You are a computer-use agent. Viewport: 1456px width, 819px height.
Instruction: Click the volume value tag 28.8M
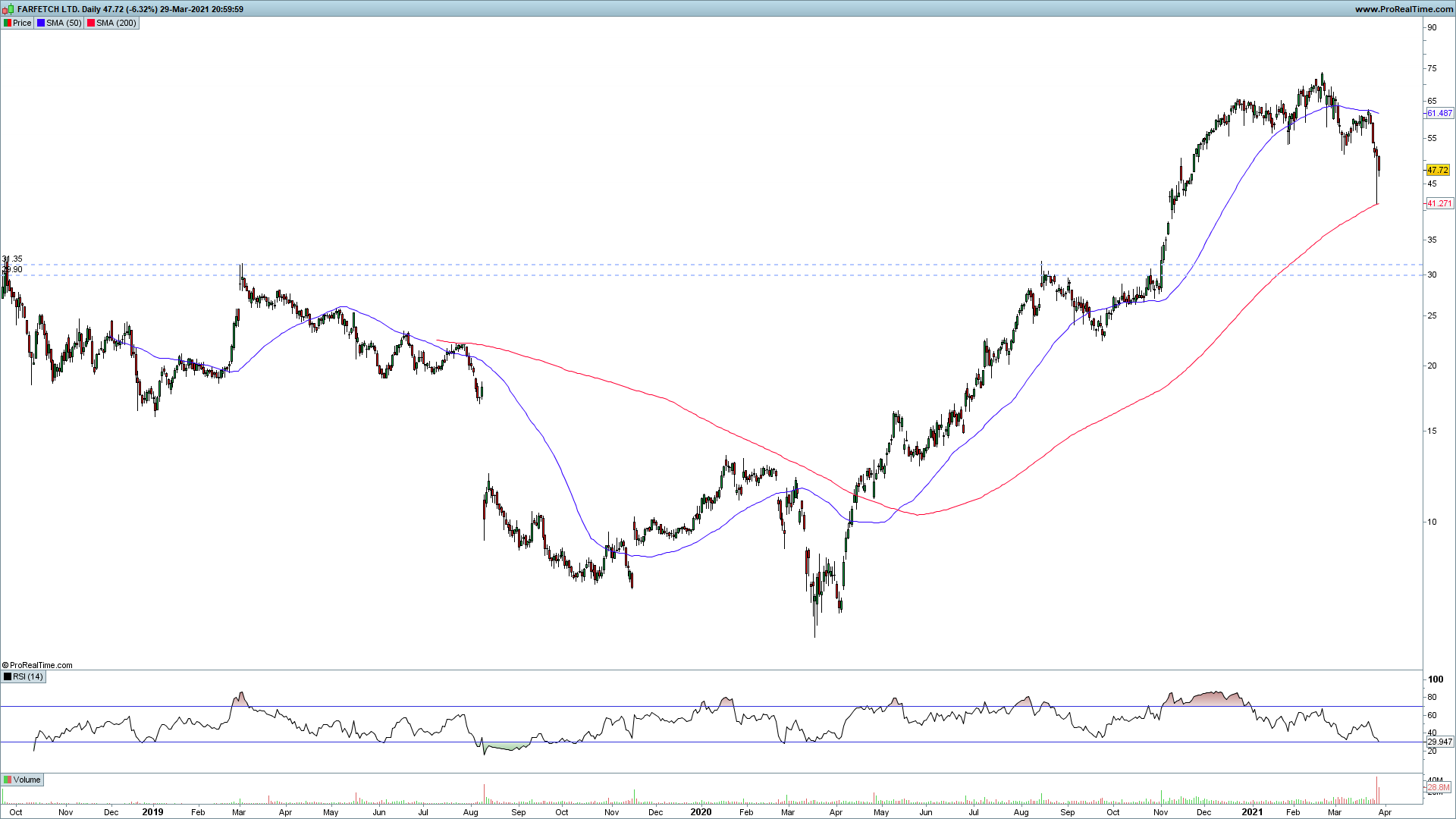[x=1439, y=787]
